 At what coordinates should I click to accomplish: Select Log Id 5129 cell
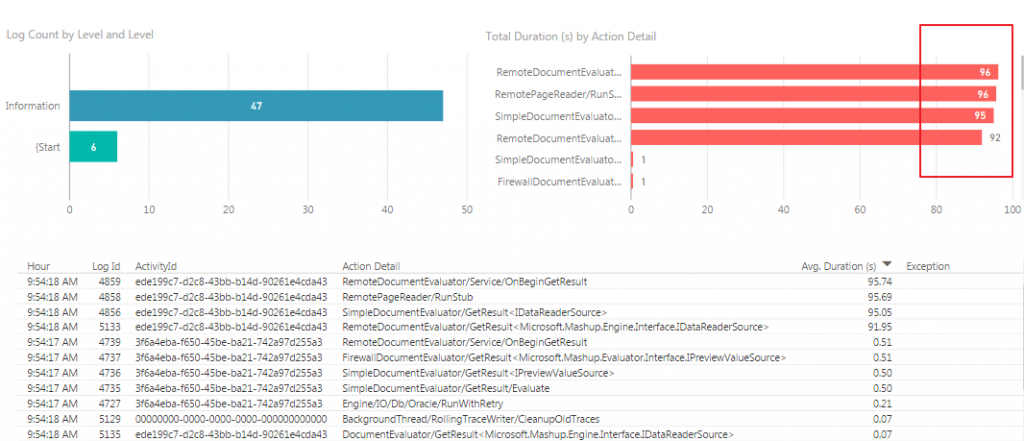point(110,419)
